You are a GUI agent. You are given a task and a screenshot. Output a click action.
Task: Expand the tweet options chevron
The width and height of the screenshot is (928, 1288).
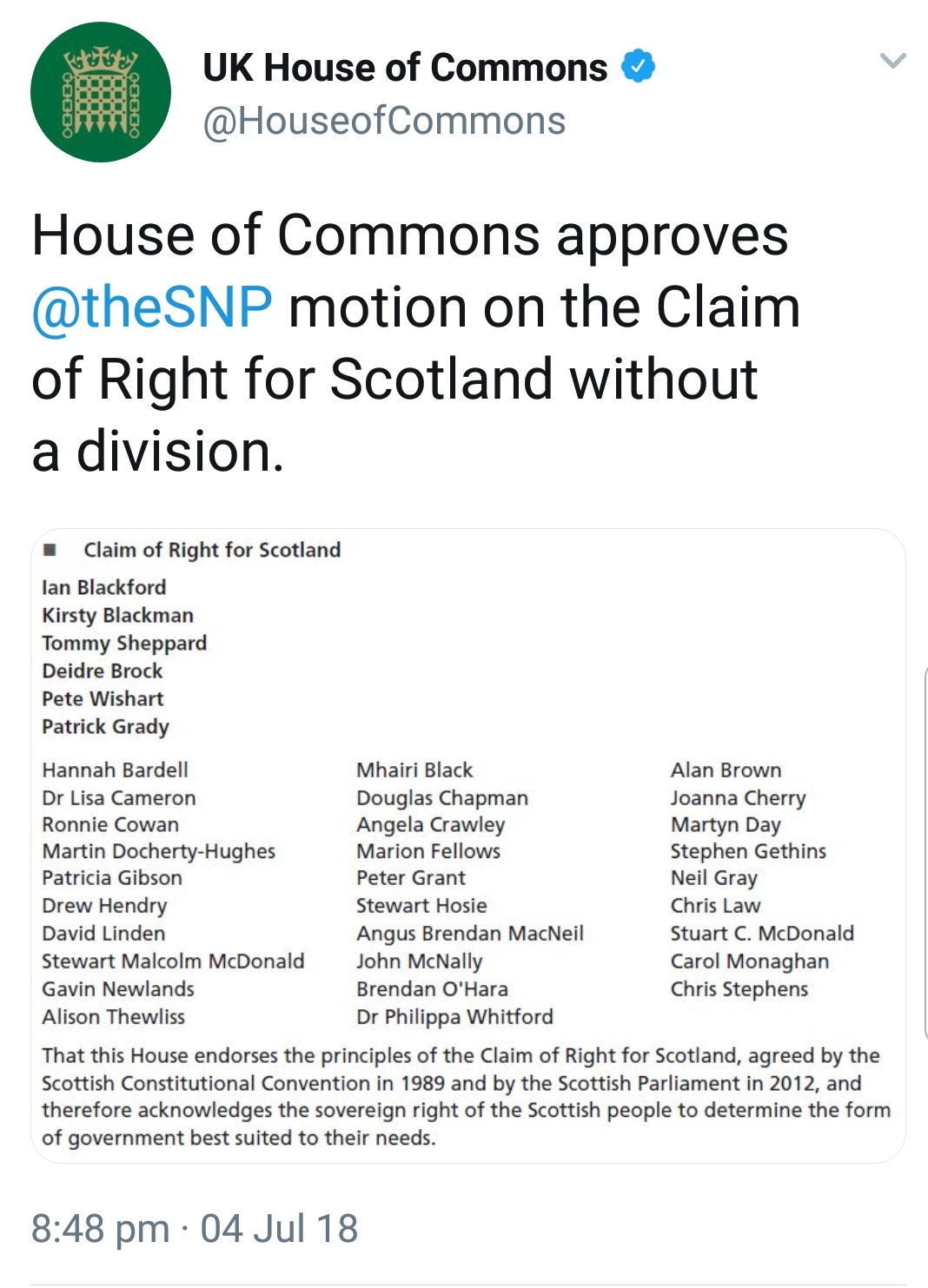tap(892, 61)
